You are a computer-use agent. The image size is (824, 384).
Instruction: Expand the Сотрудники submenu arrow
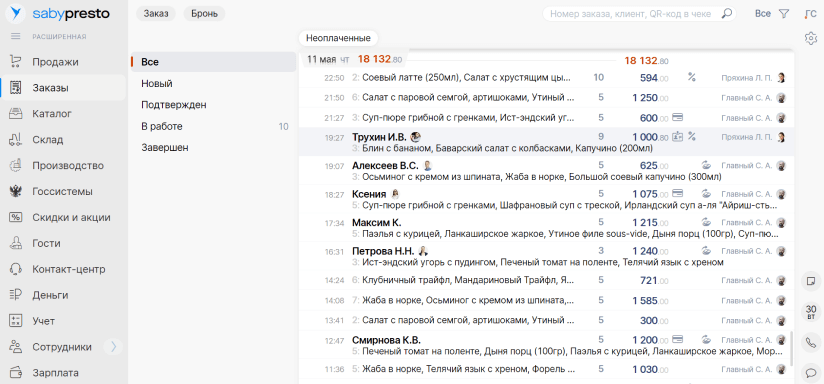(113, 347)
